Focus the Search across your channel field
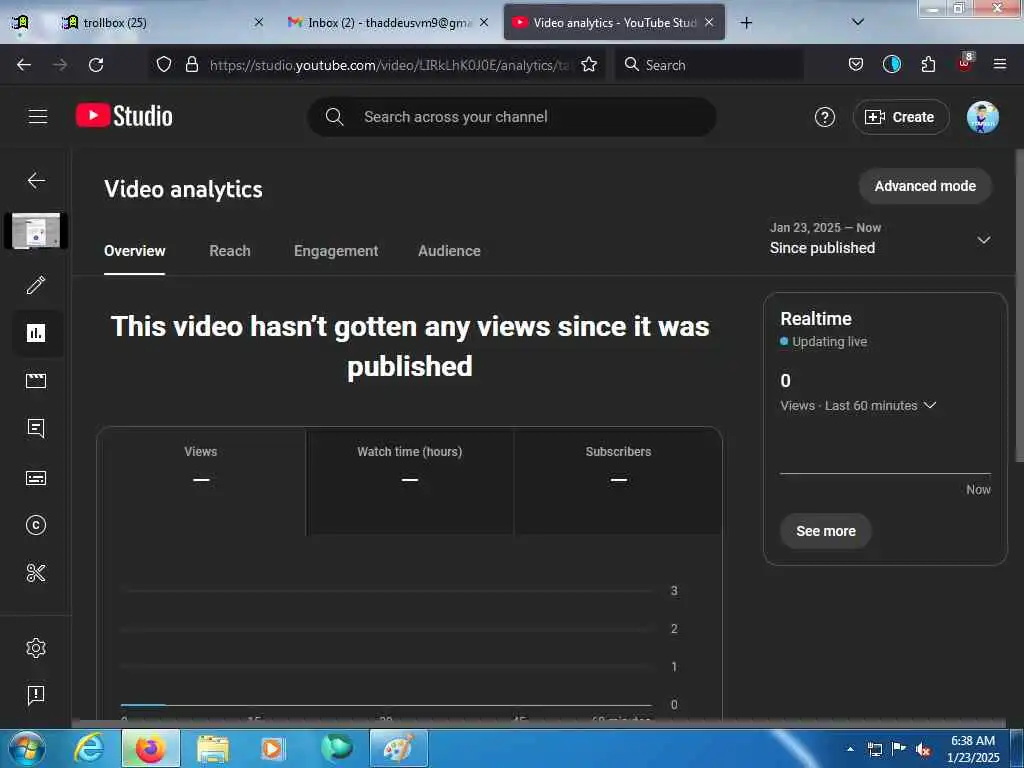 click(x=512, y=117)
